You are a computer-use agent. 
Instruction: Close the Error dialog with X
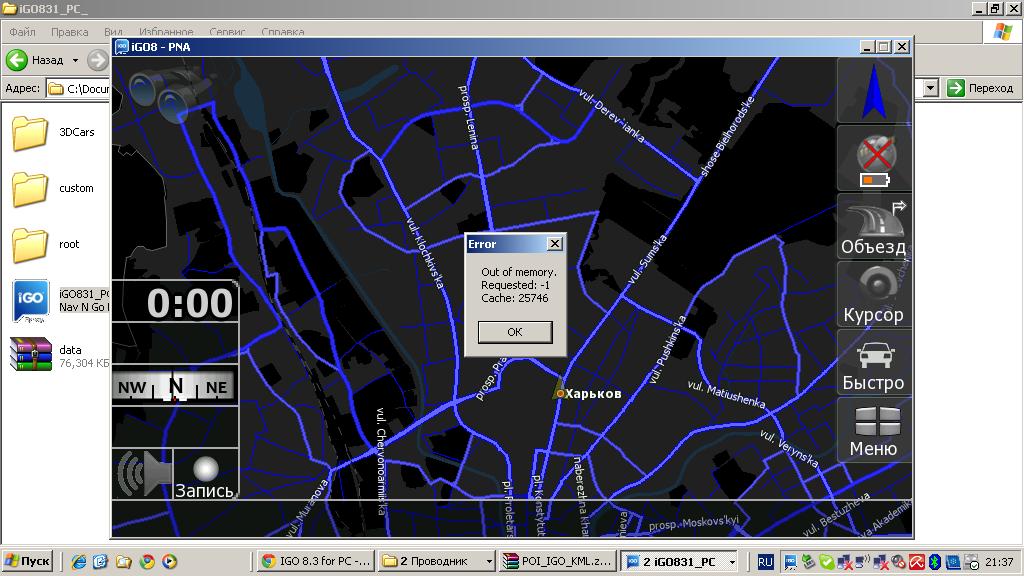point(554,244)
